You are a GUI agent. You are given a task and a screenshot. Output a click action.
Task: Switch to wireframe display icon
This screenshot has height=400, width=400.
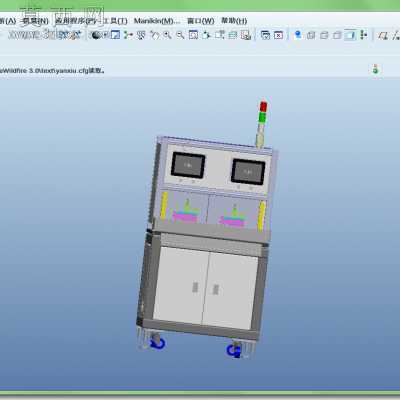(x=311, y=35)
